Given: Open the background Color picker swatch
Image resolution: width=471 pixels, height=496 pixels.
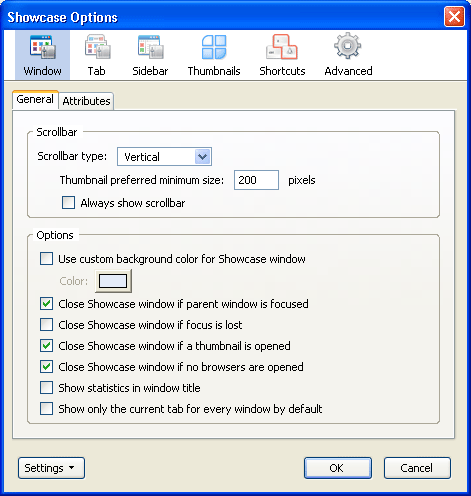Looking at the screenshot, I should point(113,281).
